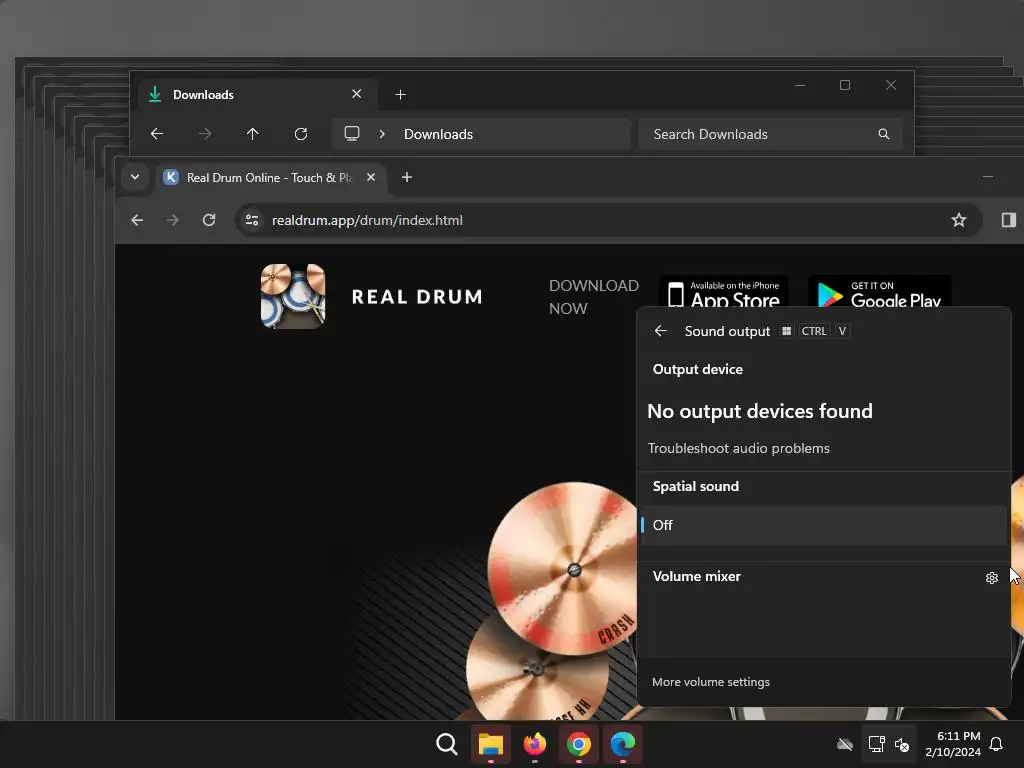Click the browser forward arrow
1024x768 pixels.
[x=173, y=220]
